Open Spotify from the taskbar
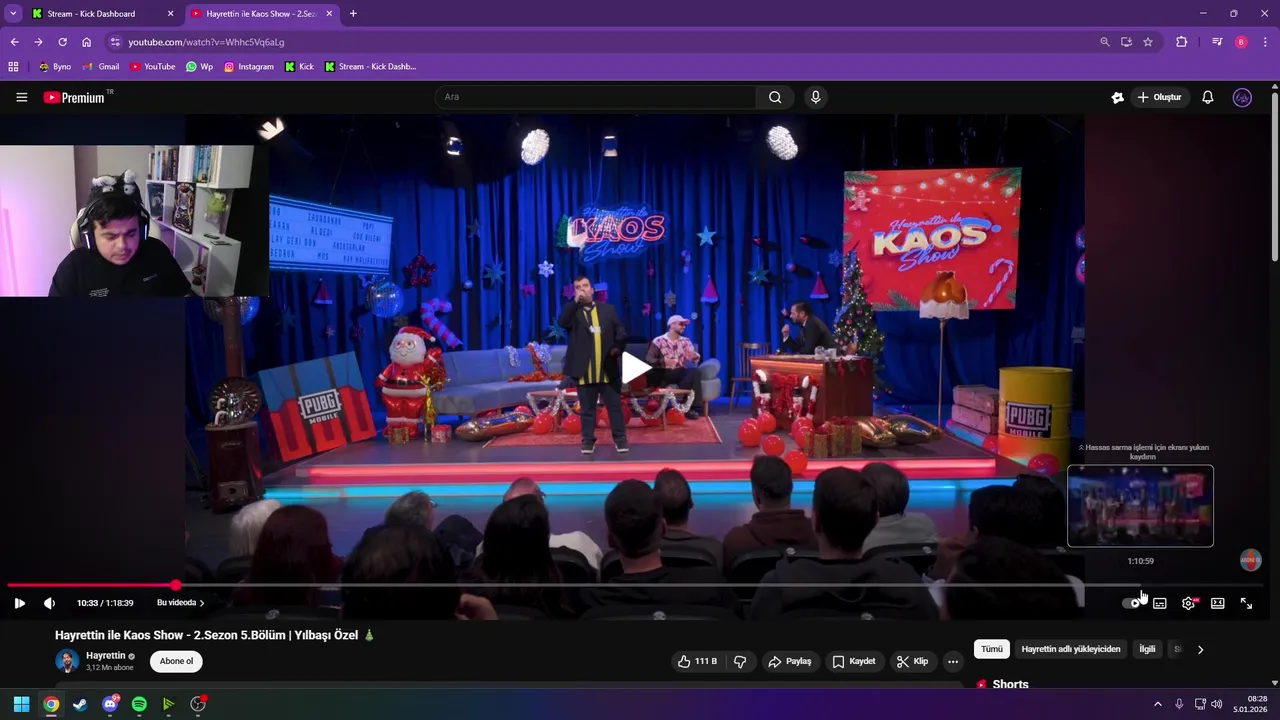 139,704
